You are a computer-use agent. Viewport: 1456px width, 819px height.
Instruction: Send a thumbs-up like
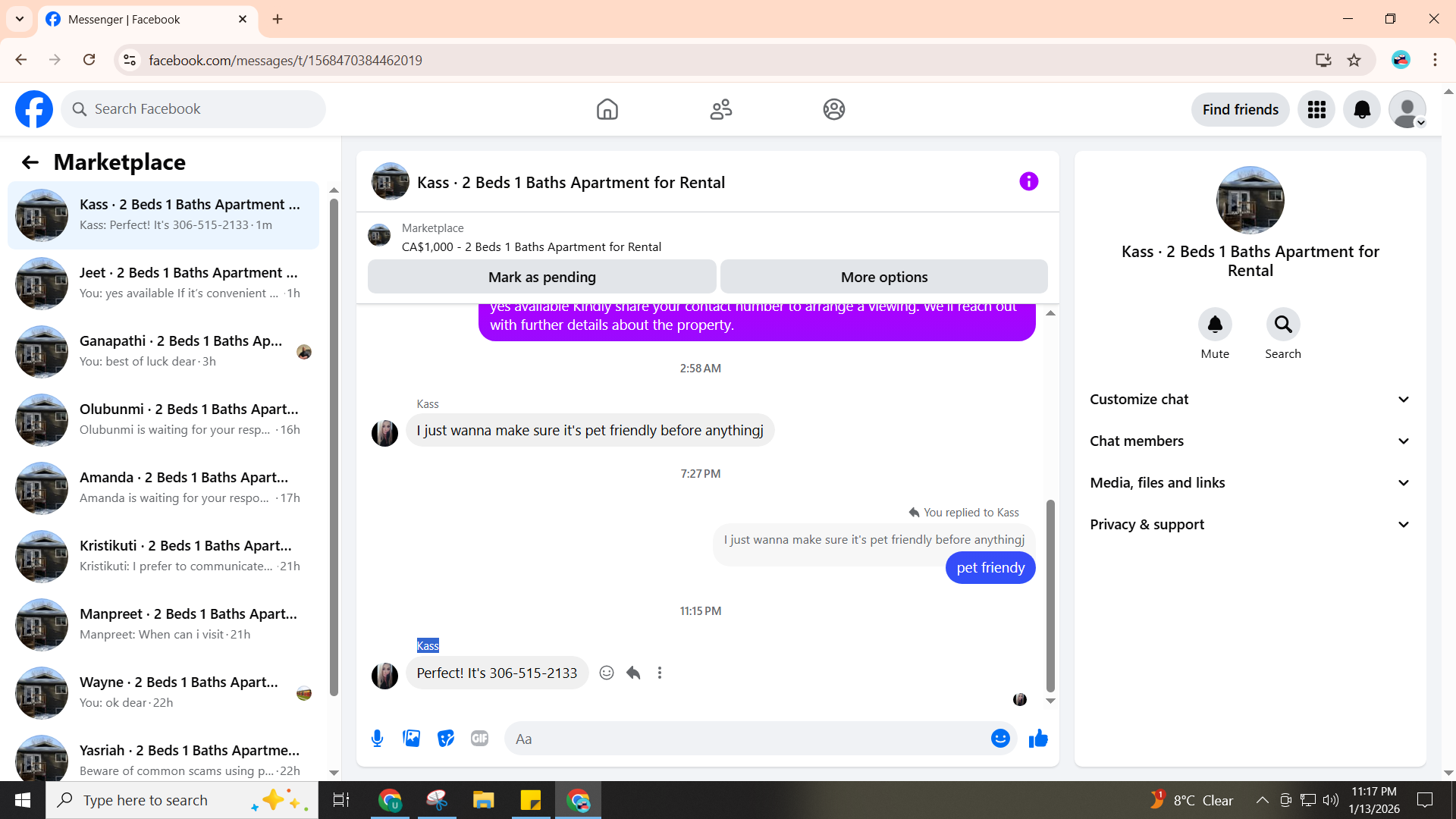(x=1038, y=739)
